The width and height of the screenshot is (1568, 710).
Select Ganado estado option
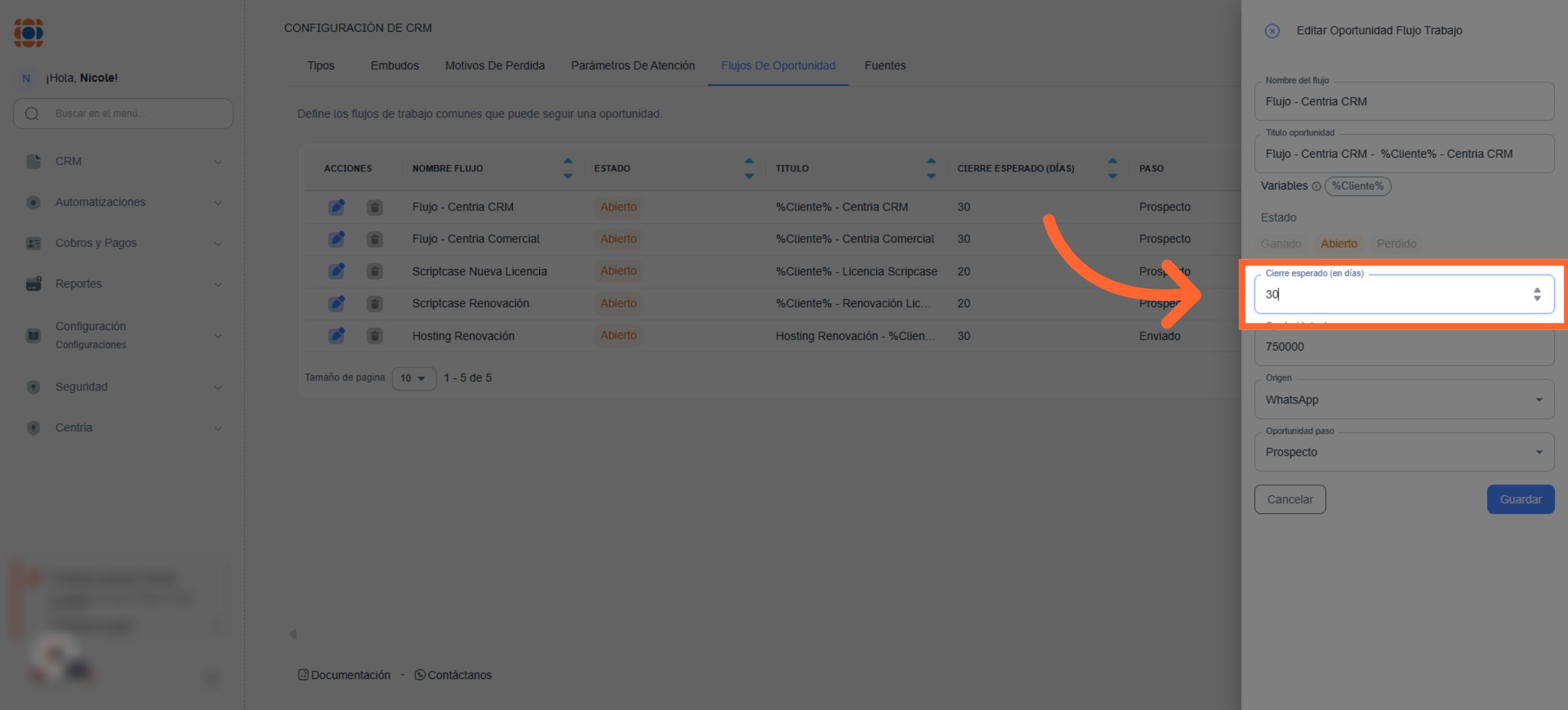point(1281,244)
